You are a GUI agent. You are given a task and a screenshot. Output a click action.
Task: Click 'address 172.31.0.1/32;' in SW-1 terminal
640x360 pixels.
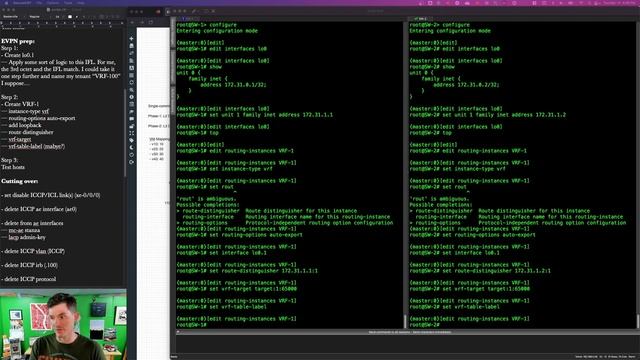[x=233, y=85]
